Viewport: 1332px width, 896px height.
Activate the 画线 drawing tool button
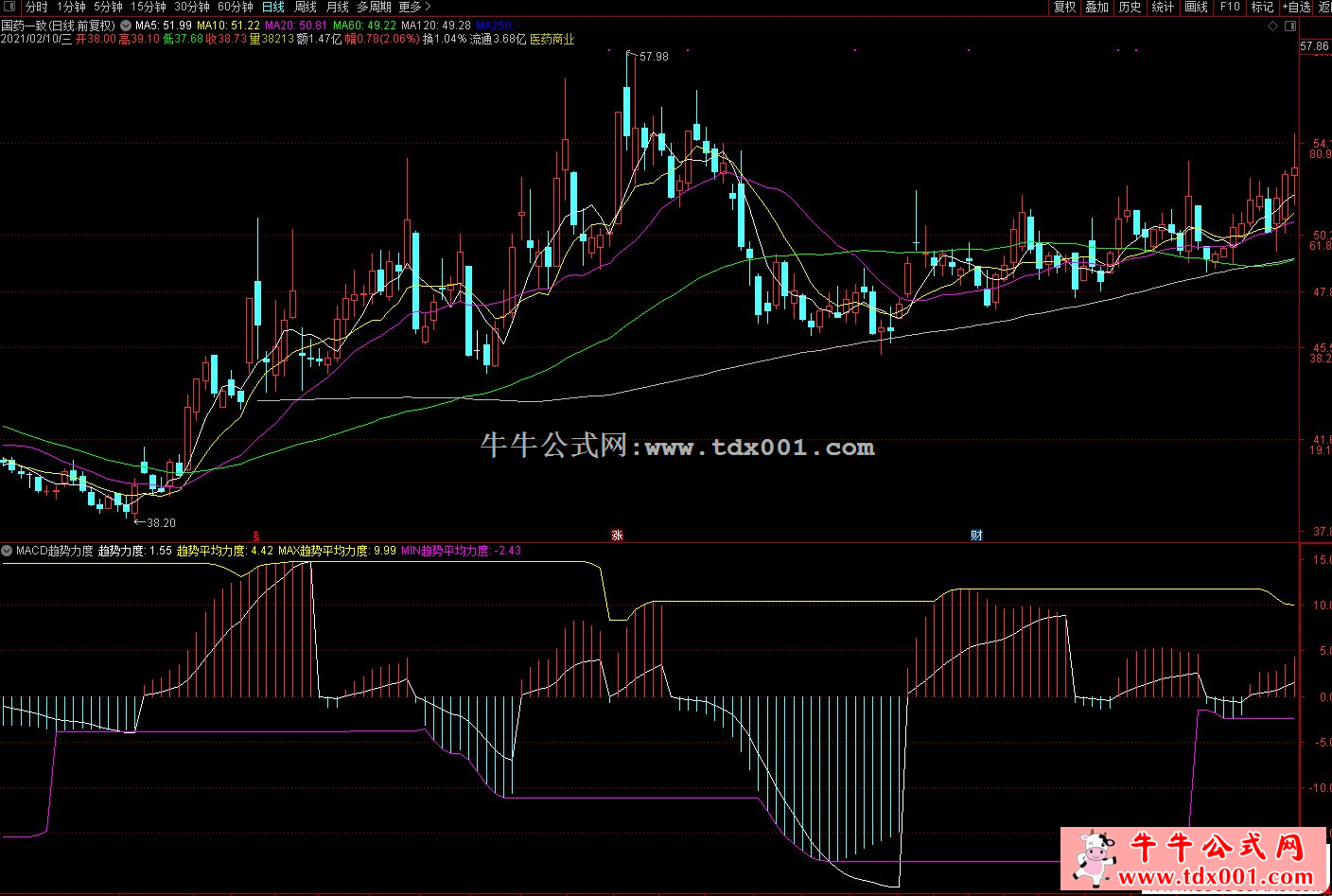tap(1197, 7)
